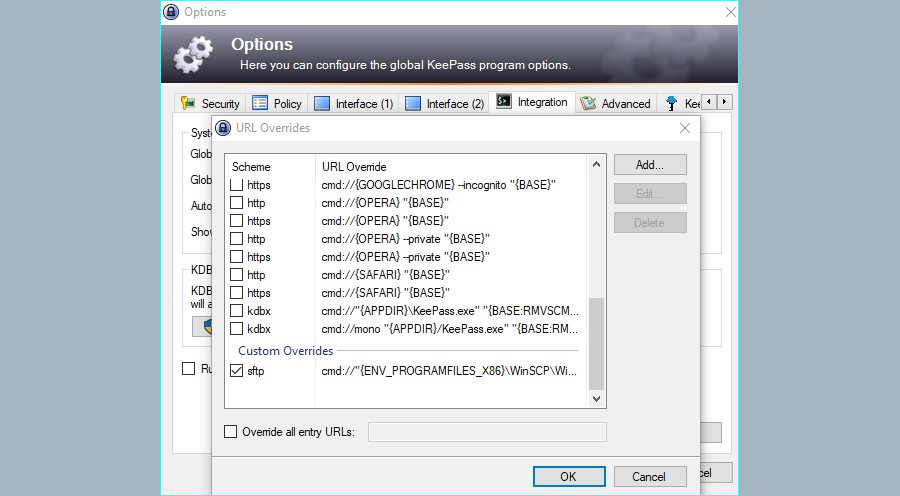Enable https OPERA --private override checkbox

[x=236, y=257]
